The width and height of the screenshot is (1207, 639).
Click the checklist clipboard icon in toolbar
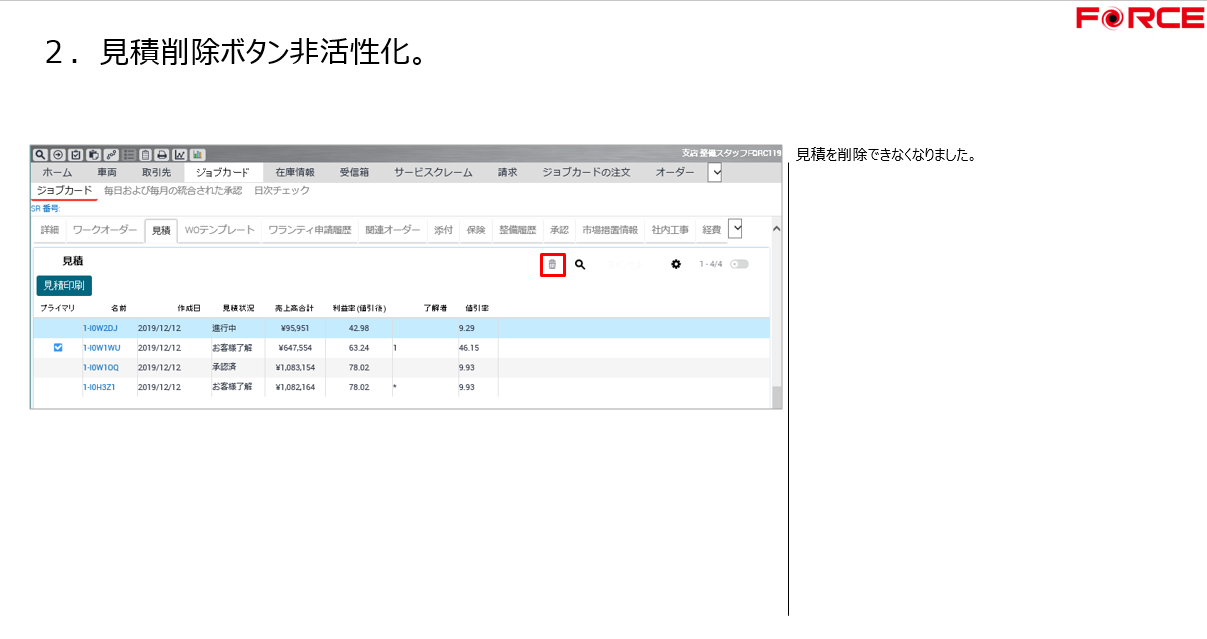(x=75, y=155)
